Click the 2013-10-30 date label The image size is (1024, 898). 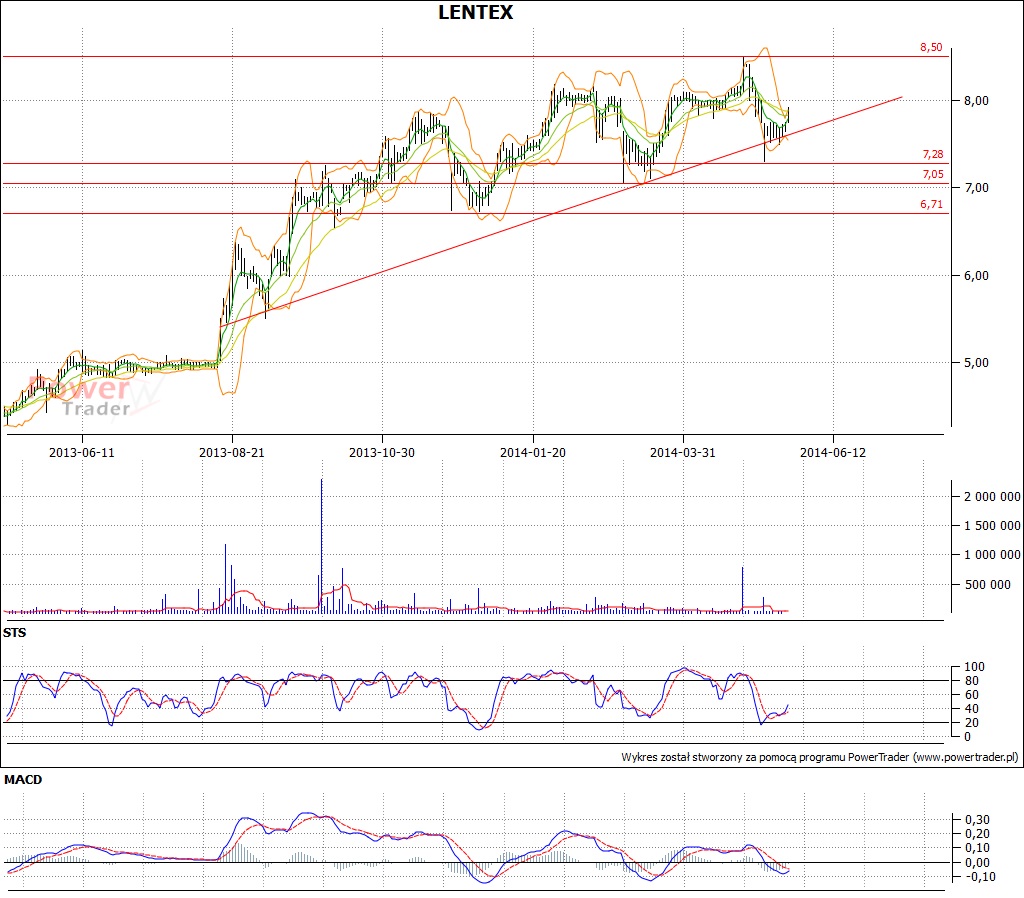[x=382, y=453]
